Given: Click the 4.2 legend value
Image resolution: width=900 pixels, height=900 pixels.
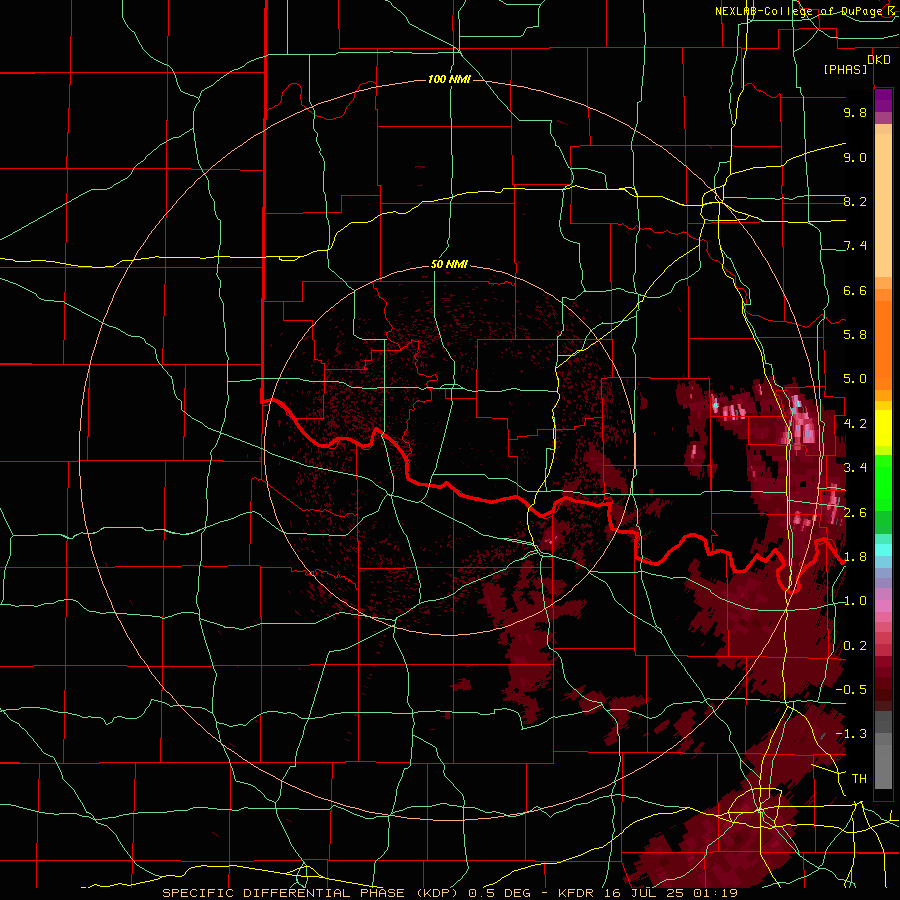Looking at the screenshot, I should [855, 423].
